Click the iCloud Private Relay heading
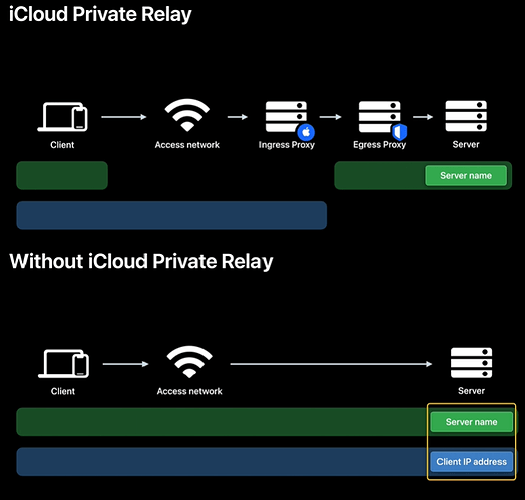Image resolution: width=525 pixels, height=500 pixels. (100, 15)
